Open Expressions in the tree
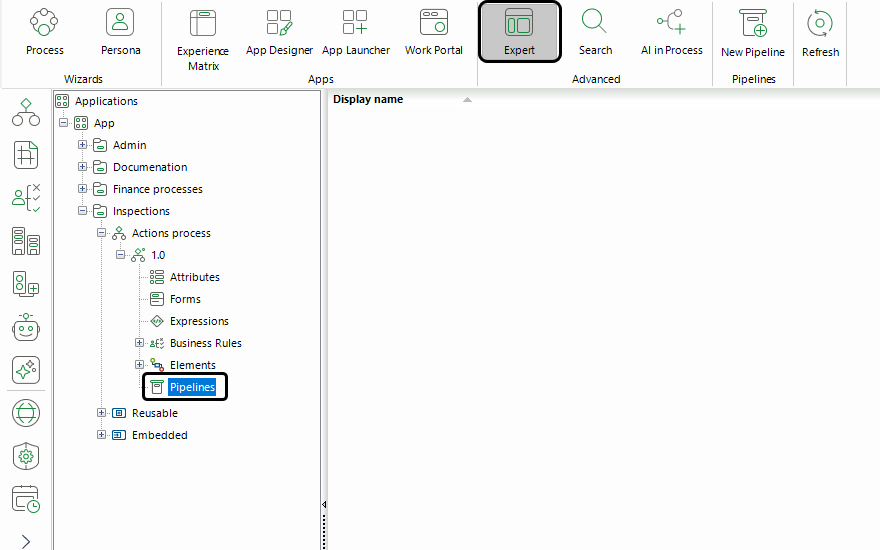Screen dimensions: 880x550 click(199, 321)
